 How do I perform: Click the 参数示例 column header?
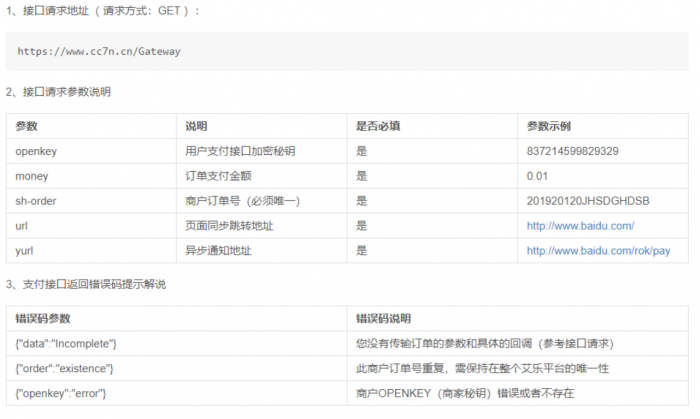[x=549, y=127]
